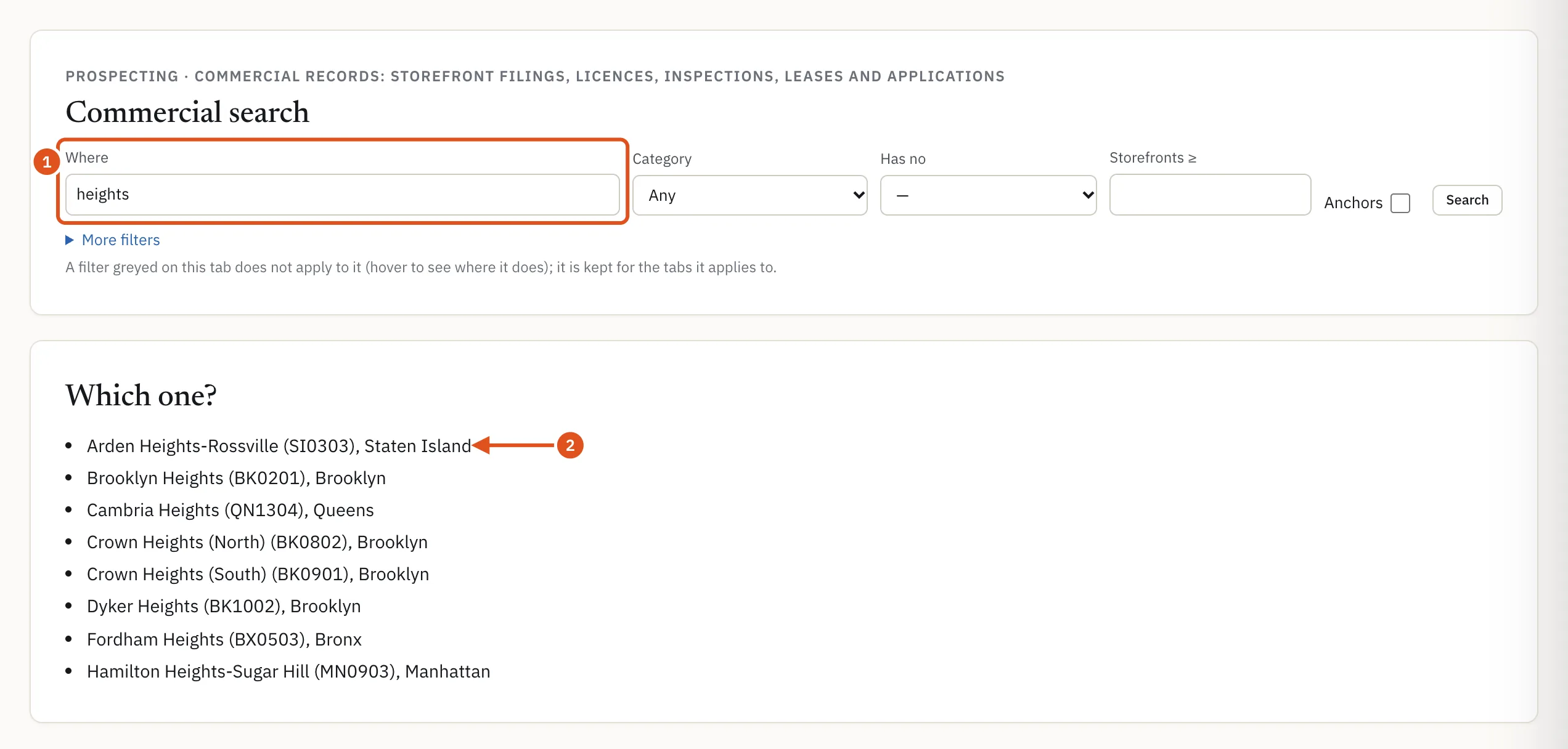Choose Crown Heights (South) (BK0901), Brooklyn
This screenshot has height=749, width=1568.
tap(258, 574)
